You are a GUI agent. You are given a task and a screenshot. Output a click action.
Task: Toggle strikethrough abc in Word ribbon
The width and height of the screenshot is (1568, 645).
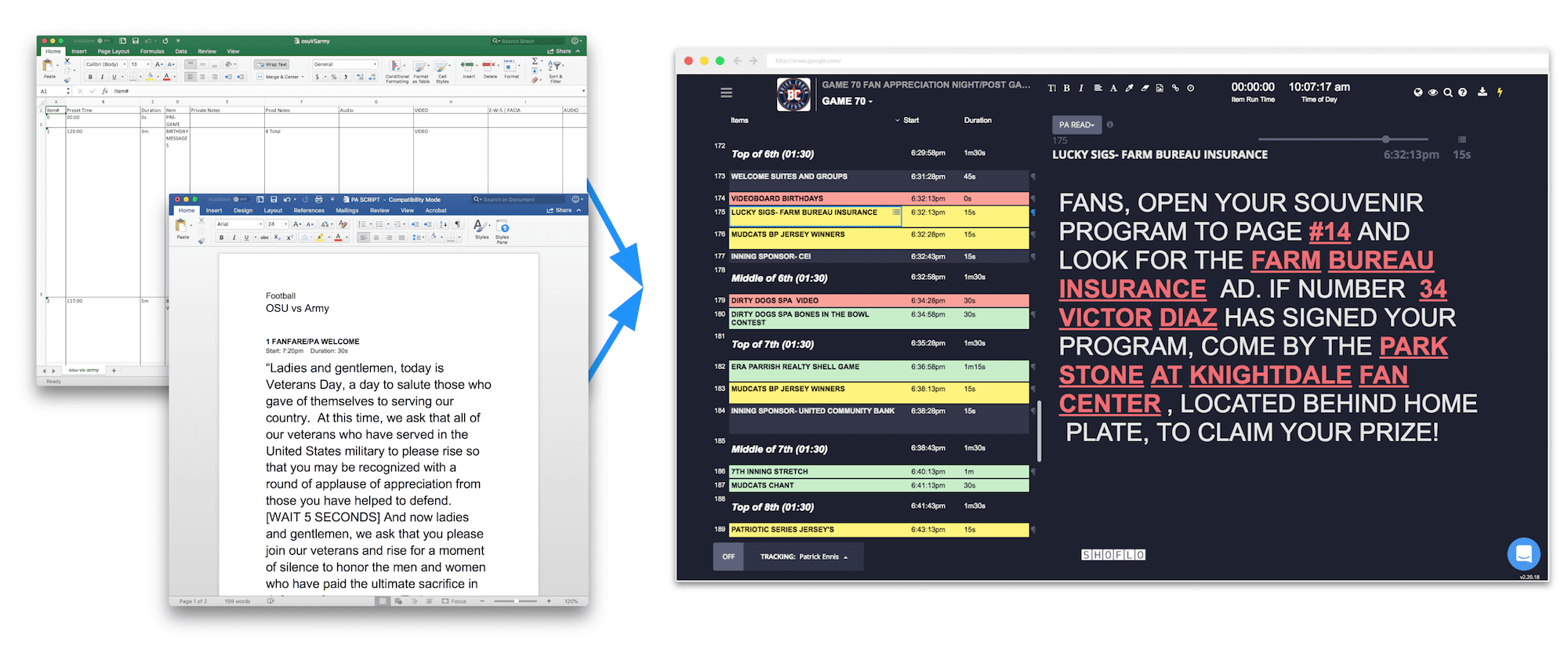pos(264,237)
